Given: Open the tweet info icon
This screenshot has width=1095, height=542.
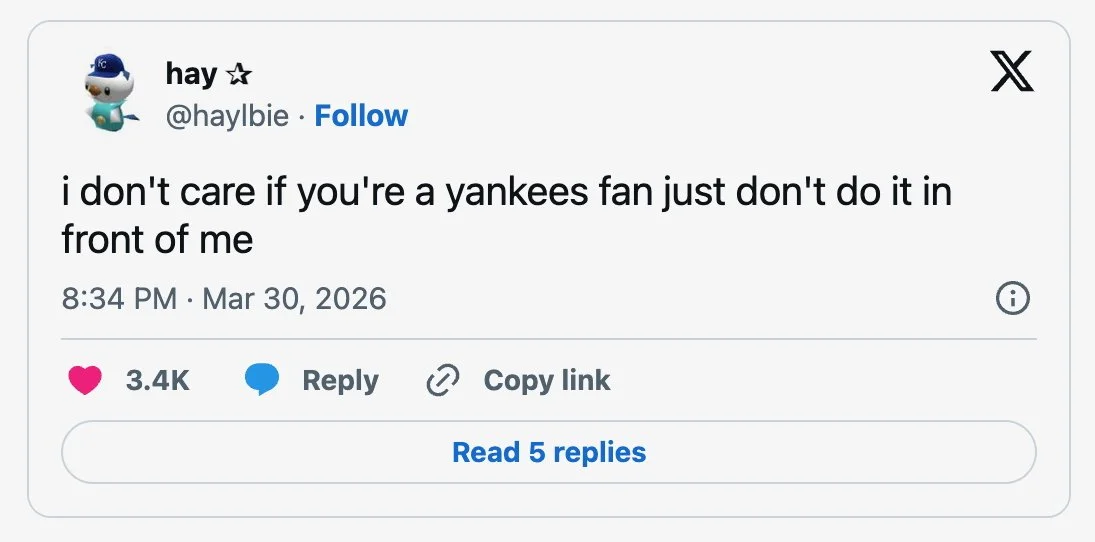Looking at the screenshot, I should (1013, 298).
